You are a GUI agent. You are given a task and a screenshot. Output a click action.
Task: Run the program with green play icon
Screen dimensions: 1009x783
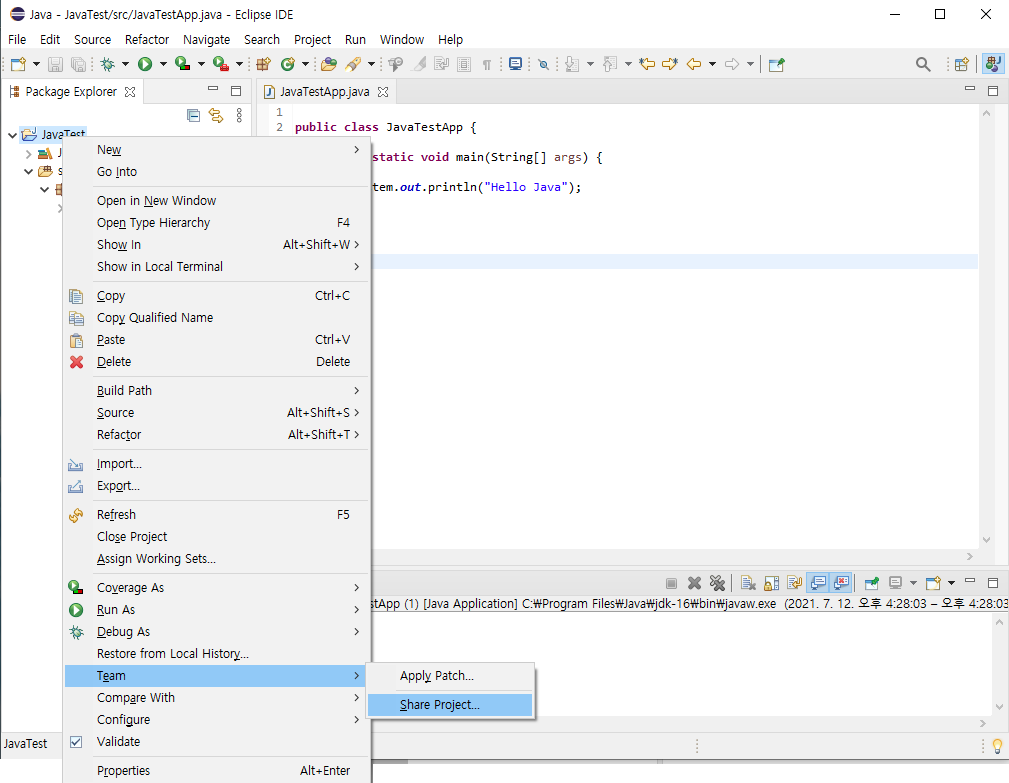click(145, 64)
